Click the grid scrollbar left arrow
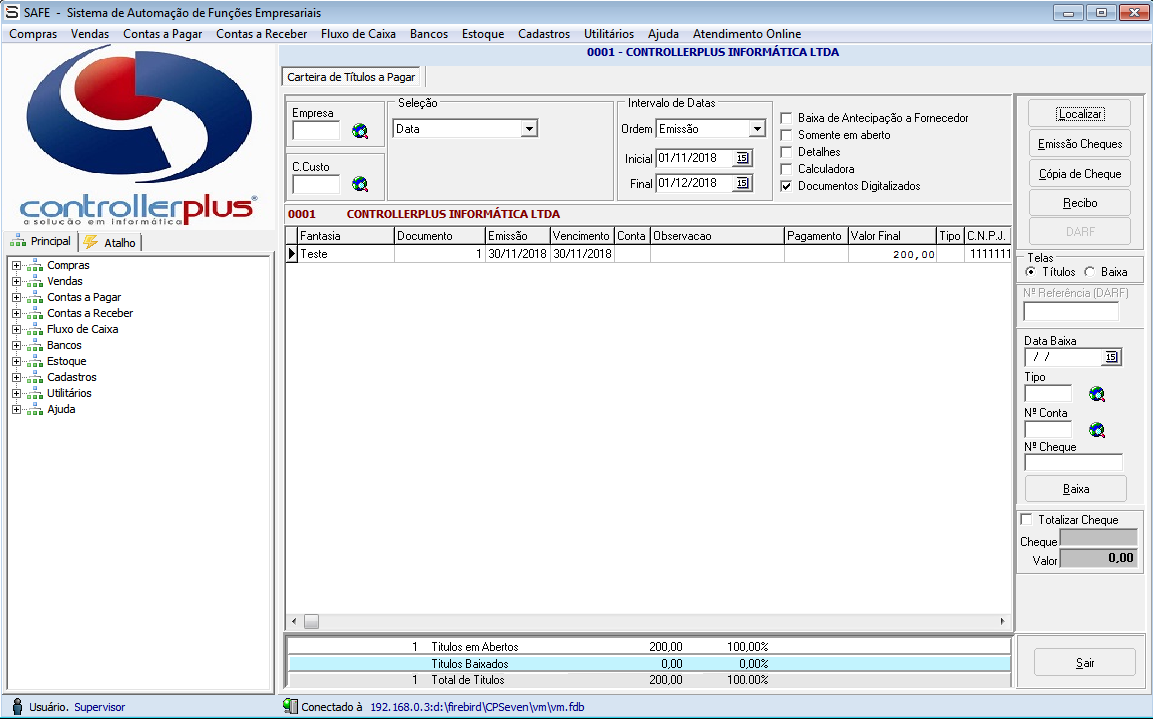The height and width of the screenshot is (719, 1153). (293, 622)
